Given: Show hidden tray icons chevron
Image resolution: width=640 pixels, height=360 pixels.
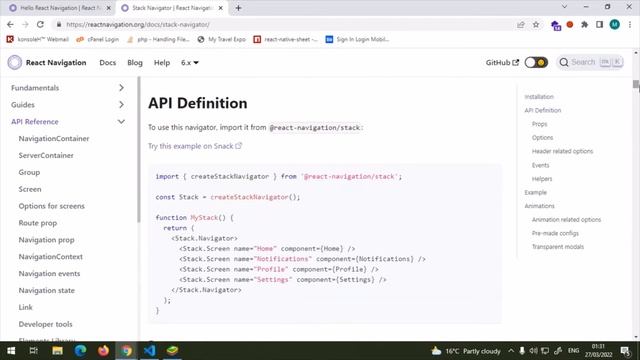Looking at the screenshot, I should click(511, 351).
